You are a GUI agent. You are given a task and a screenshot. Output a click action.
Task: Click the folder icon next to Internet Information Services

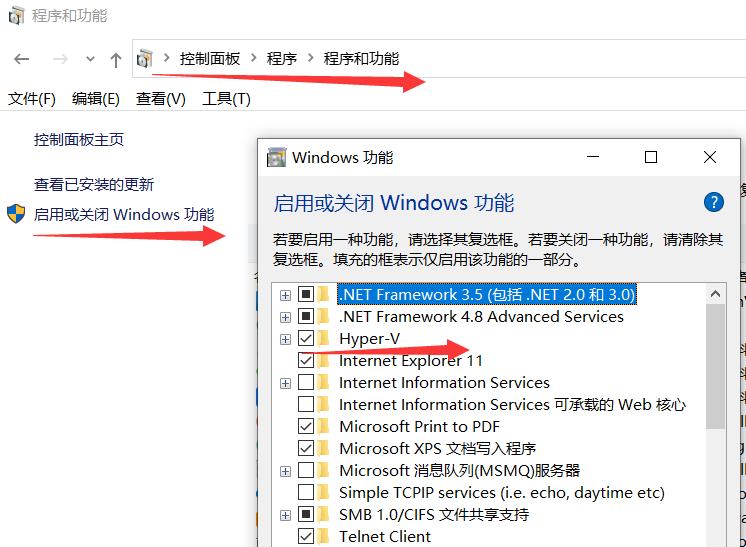(324, 382)
